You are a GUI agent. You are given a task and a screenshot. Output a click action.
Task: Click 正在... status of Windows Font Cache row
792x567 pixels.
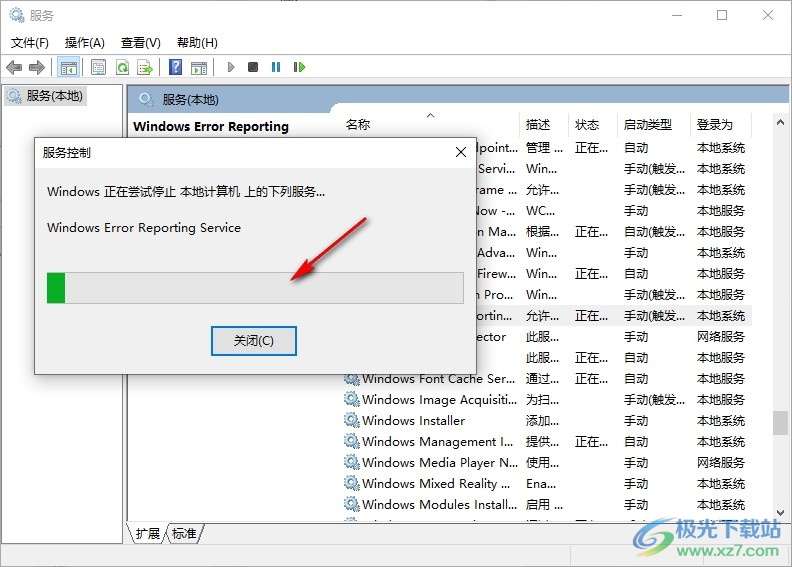click(591, 379)
